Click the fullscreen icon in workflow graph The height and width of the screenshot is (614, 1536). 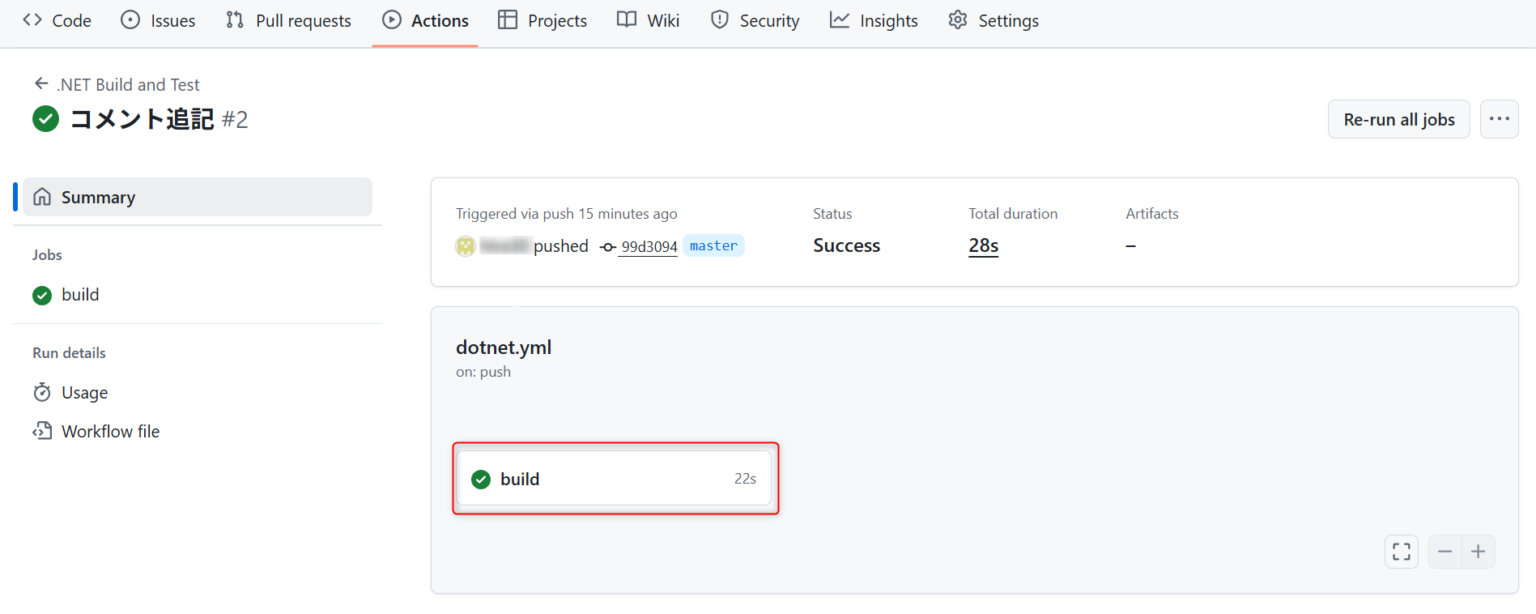coord(1401,551)
